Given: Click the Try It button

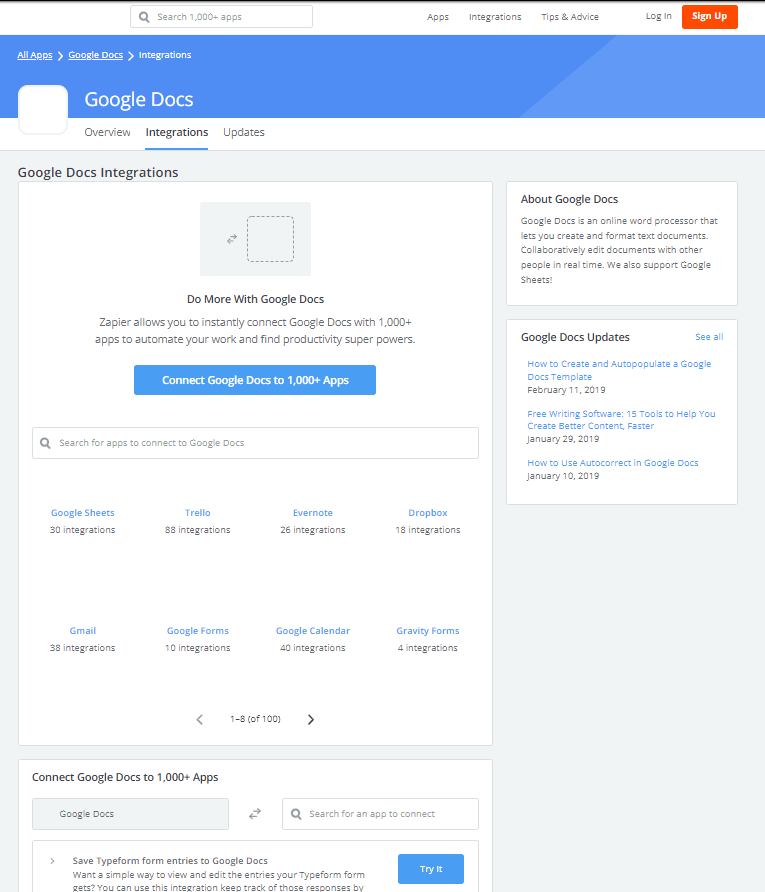Looking at the screenshot, I should 431,869.
